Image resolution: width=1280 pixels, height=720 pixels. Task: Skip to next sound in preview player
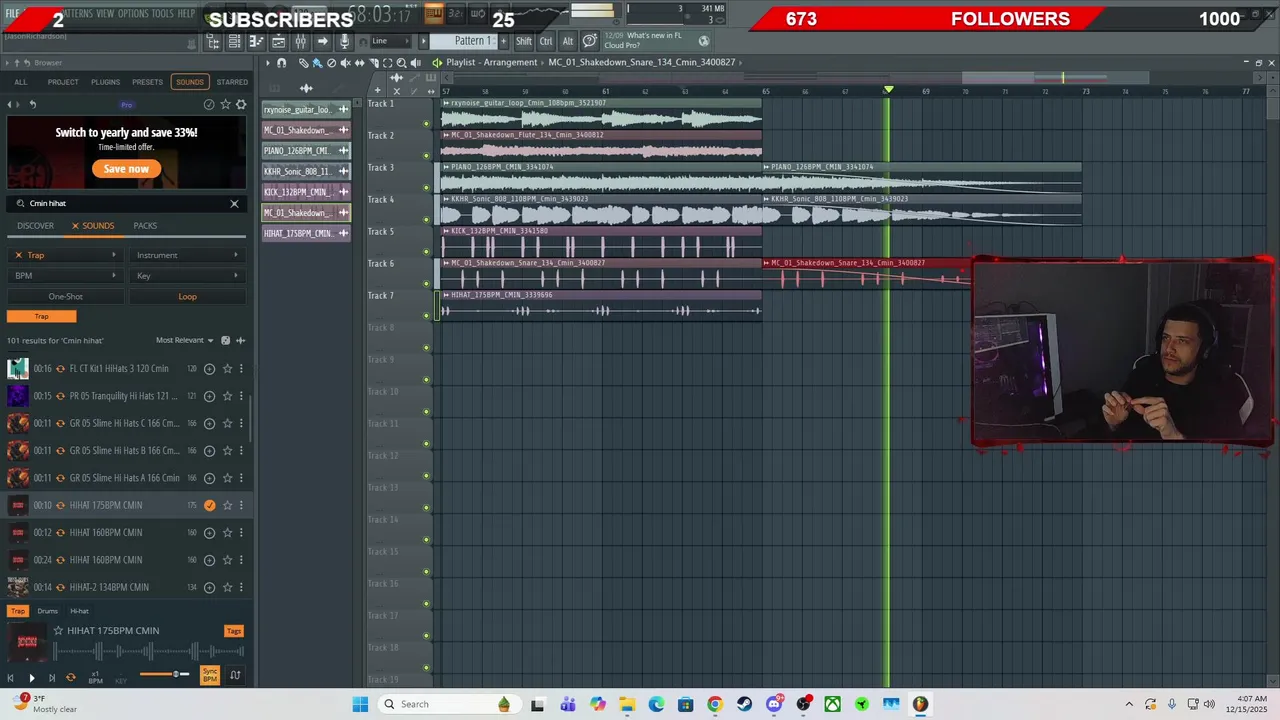[50, 677]
